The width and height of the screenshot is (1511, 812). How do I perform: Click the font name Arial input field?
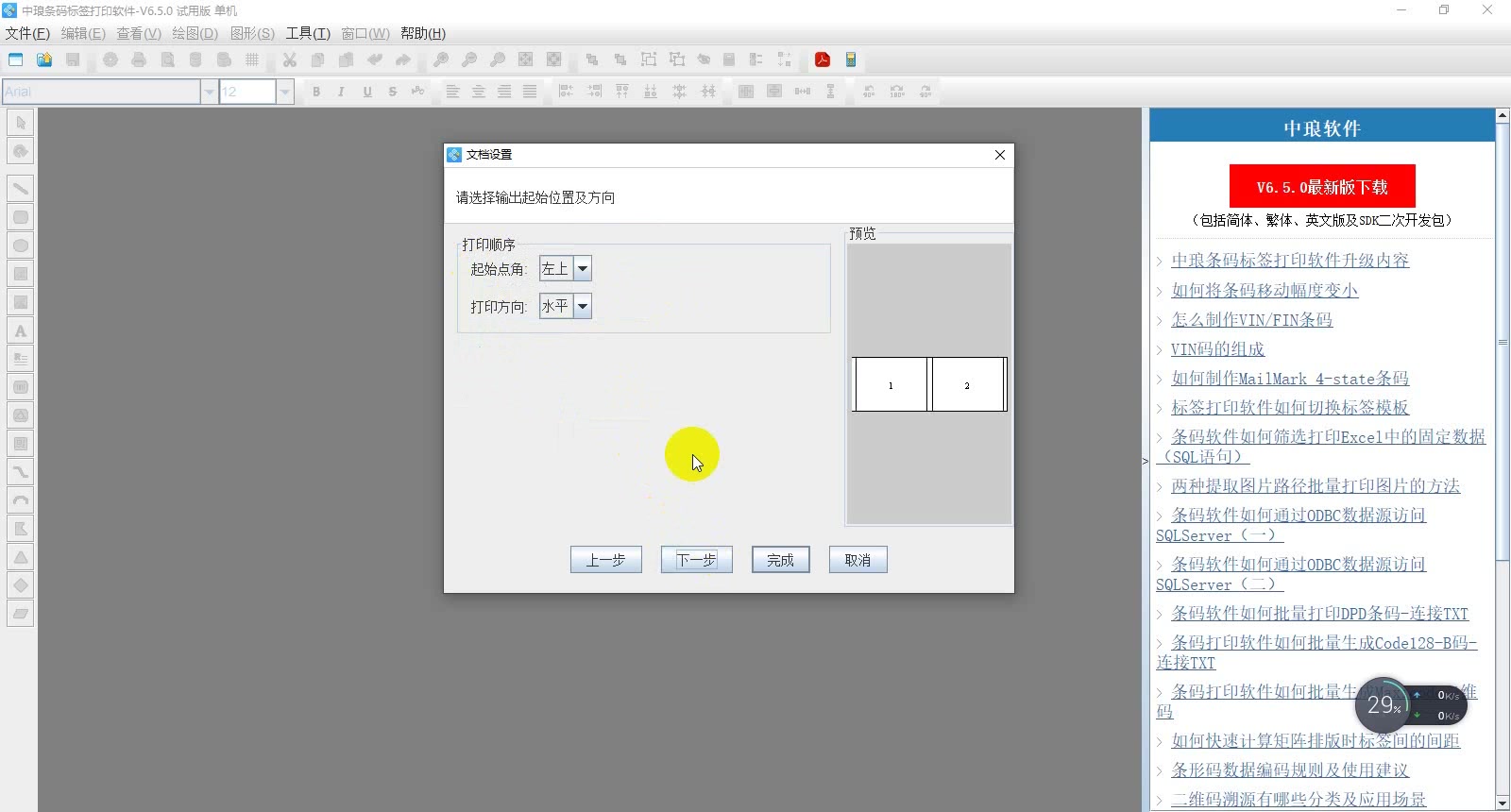100,92
